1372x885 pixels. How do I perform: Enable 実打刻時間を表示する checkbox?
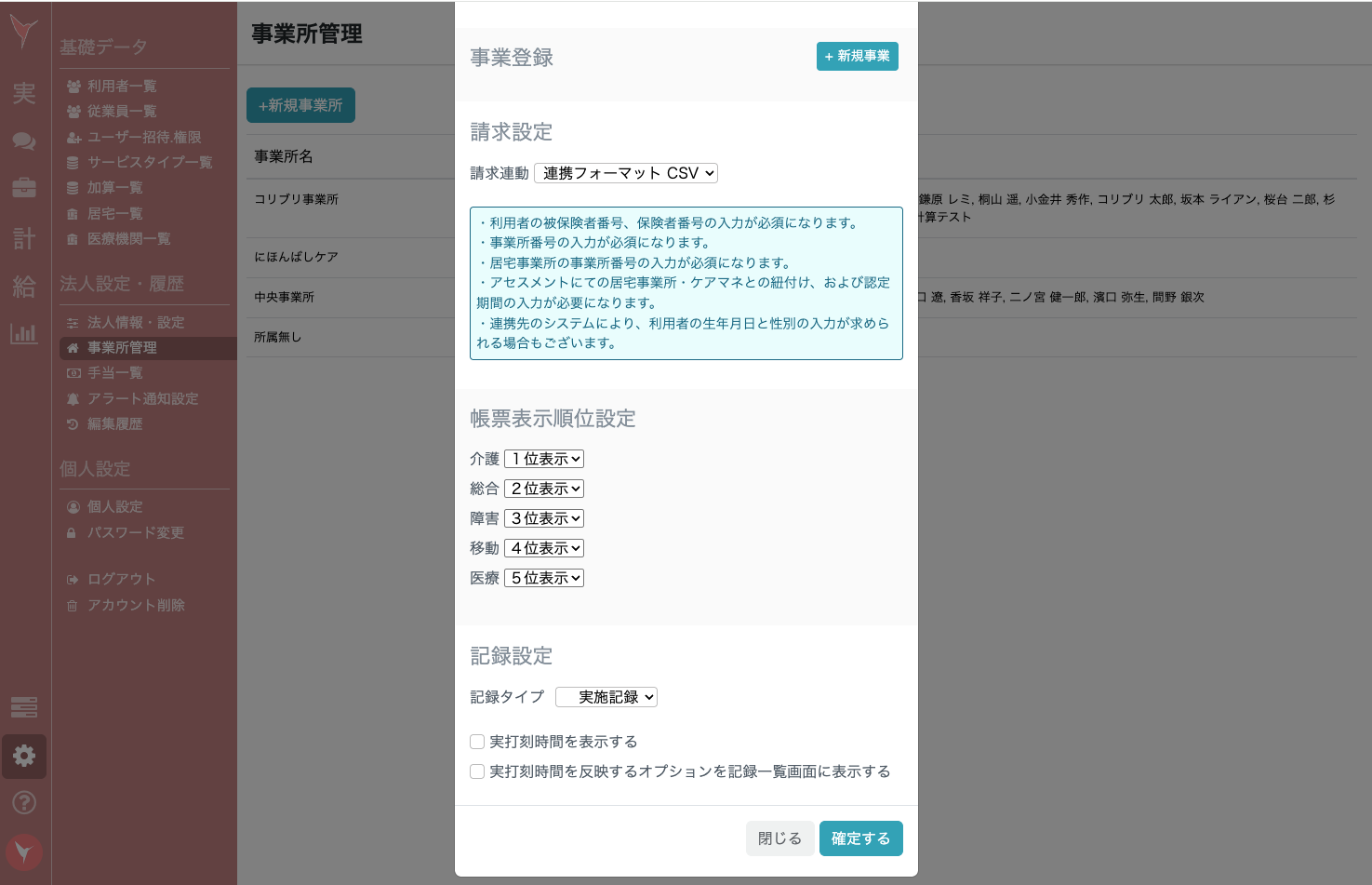(x=477, y=742)
